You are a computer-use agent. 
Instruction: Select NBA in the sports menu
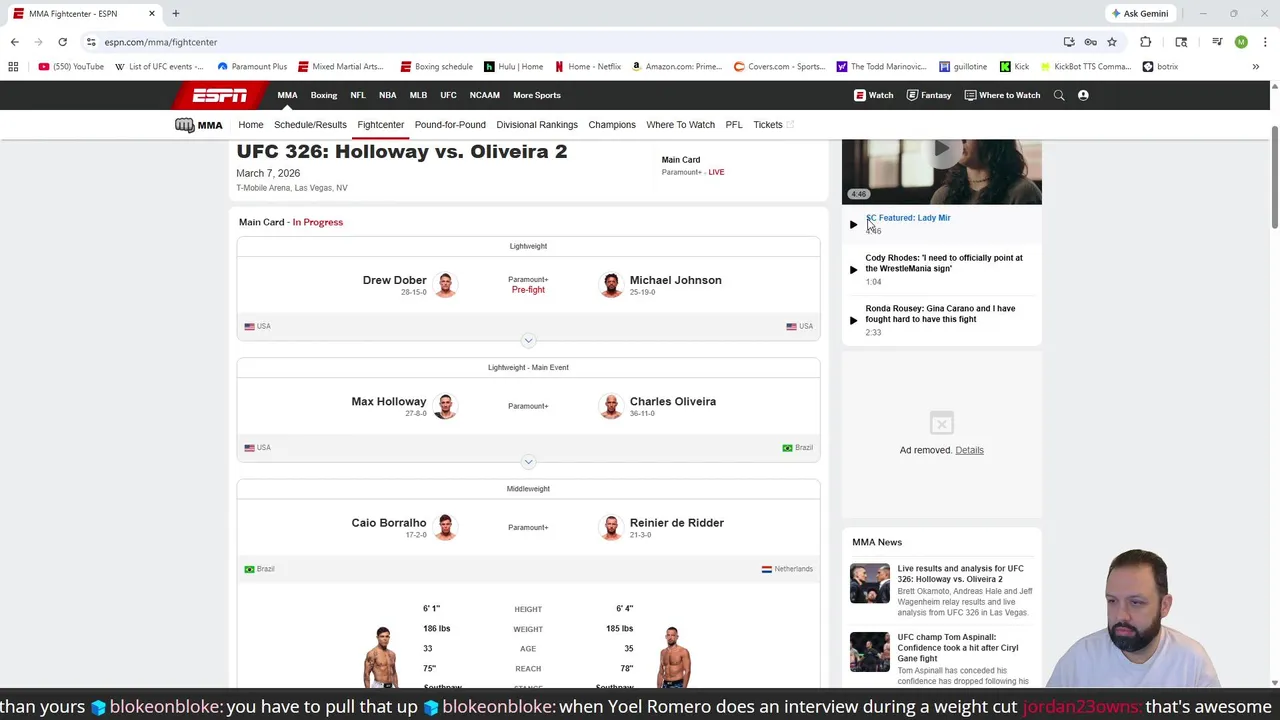(388, 95)
